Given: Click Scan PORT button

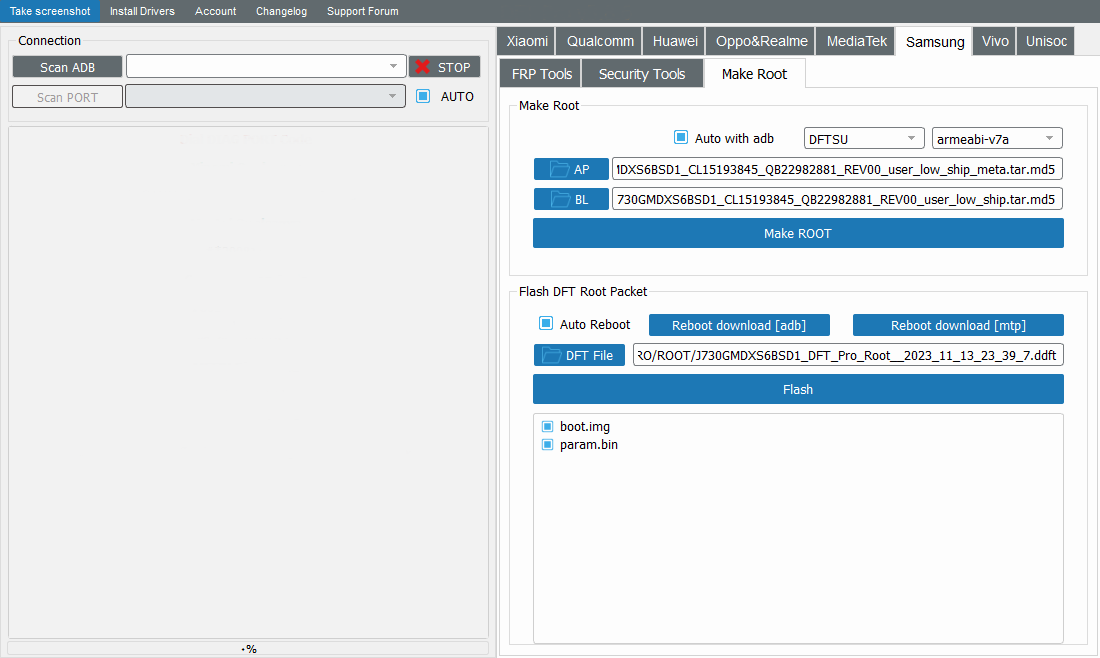Looking at the screenshot, I should pyautogui.click(x=67, y=97).
